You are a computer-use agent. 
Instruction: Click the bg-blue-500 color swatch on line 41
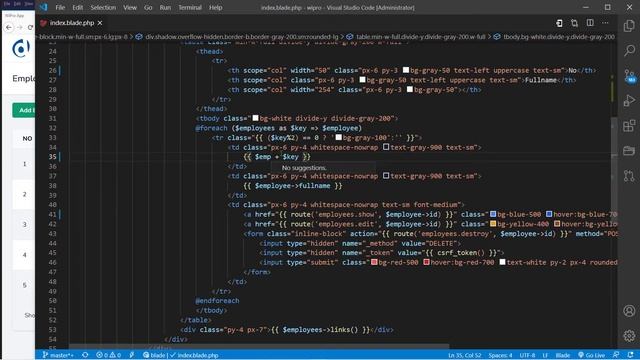pos(493,214)
